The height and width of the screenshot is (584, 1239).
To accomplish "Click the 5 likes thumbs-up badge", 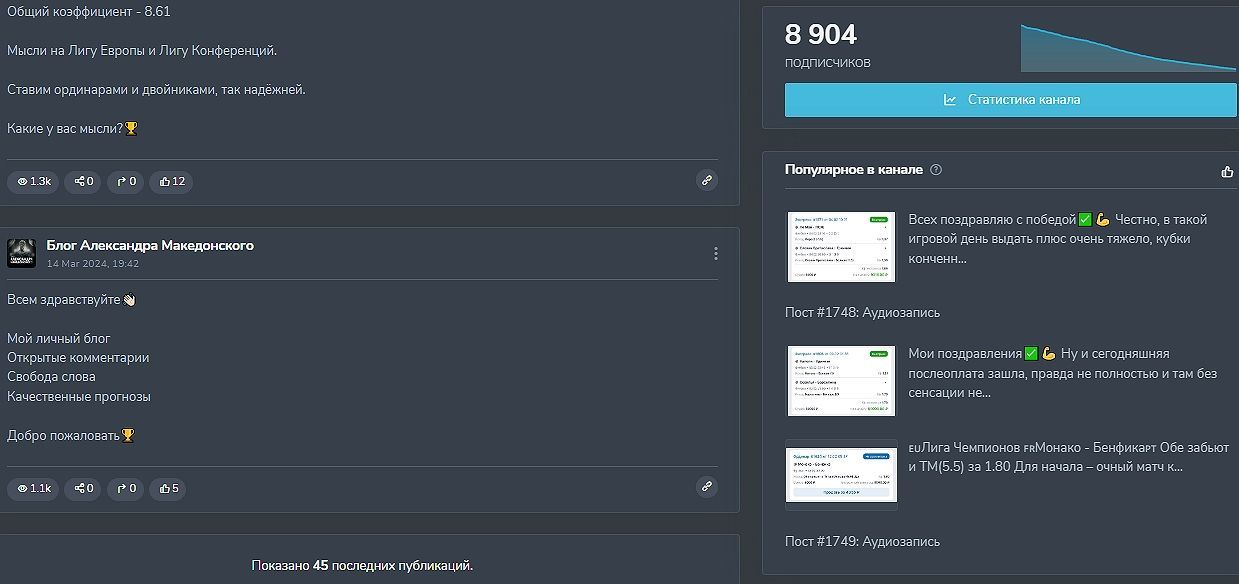I will (168, 488).
